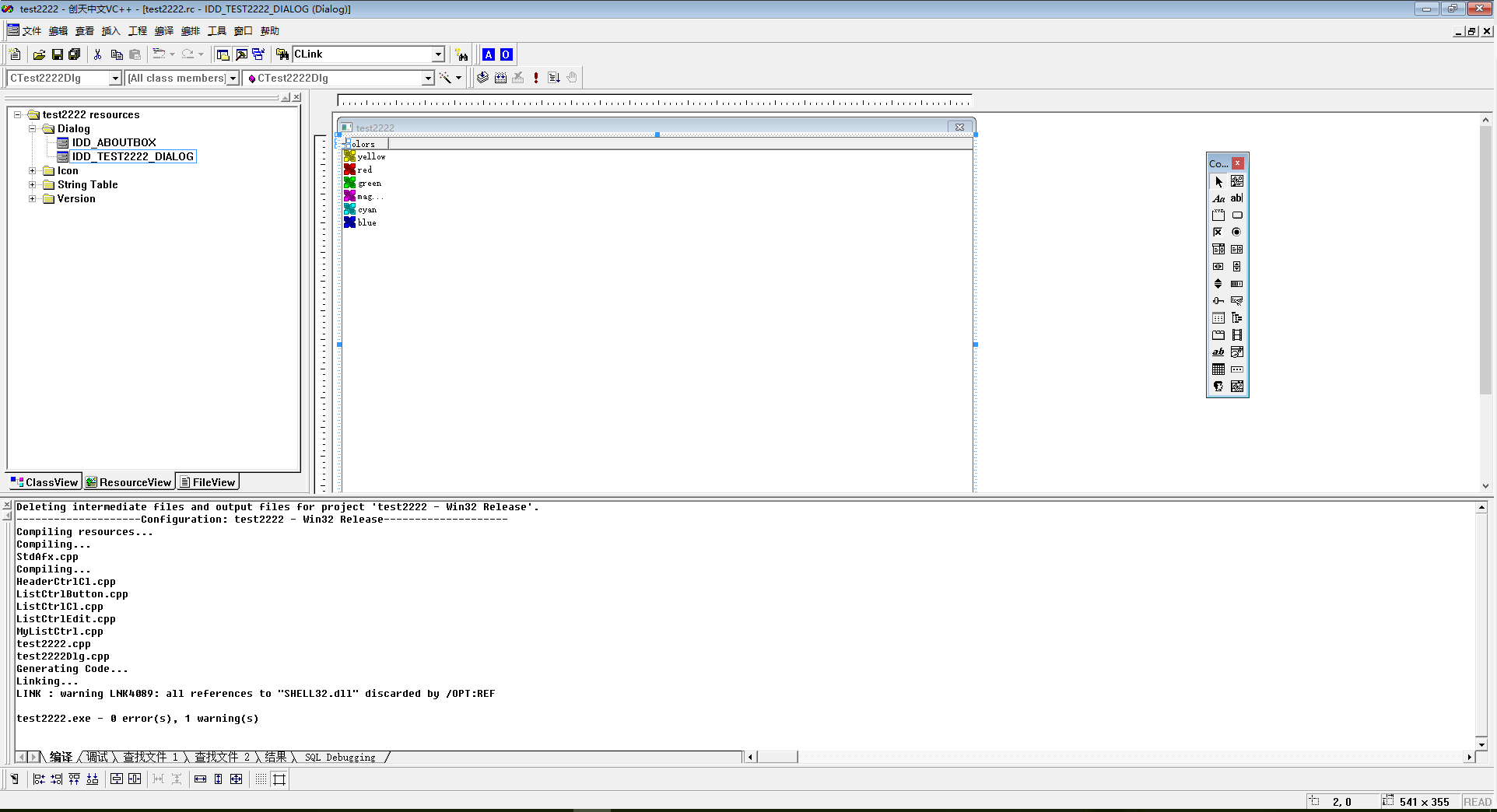
Task: Click the Save All icon
Action: coord(75,54)
